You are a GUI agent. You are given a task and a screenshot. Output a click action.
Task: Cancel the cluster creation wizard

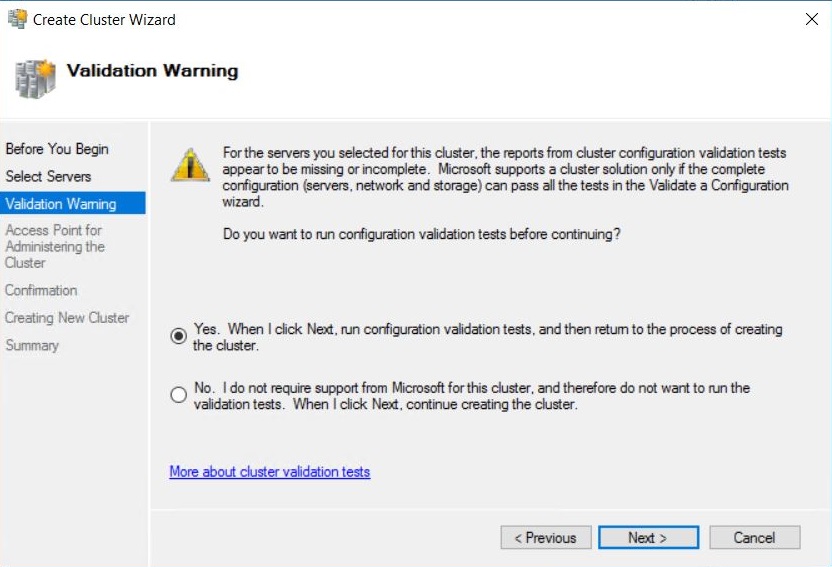pyautogui.click(x=755, y=537)
